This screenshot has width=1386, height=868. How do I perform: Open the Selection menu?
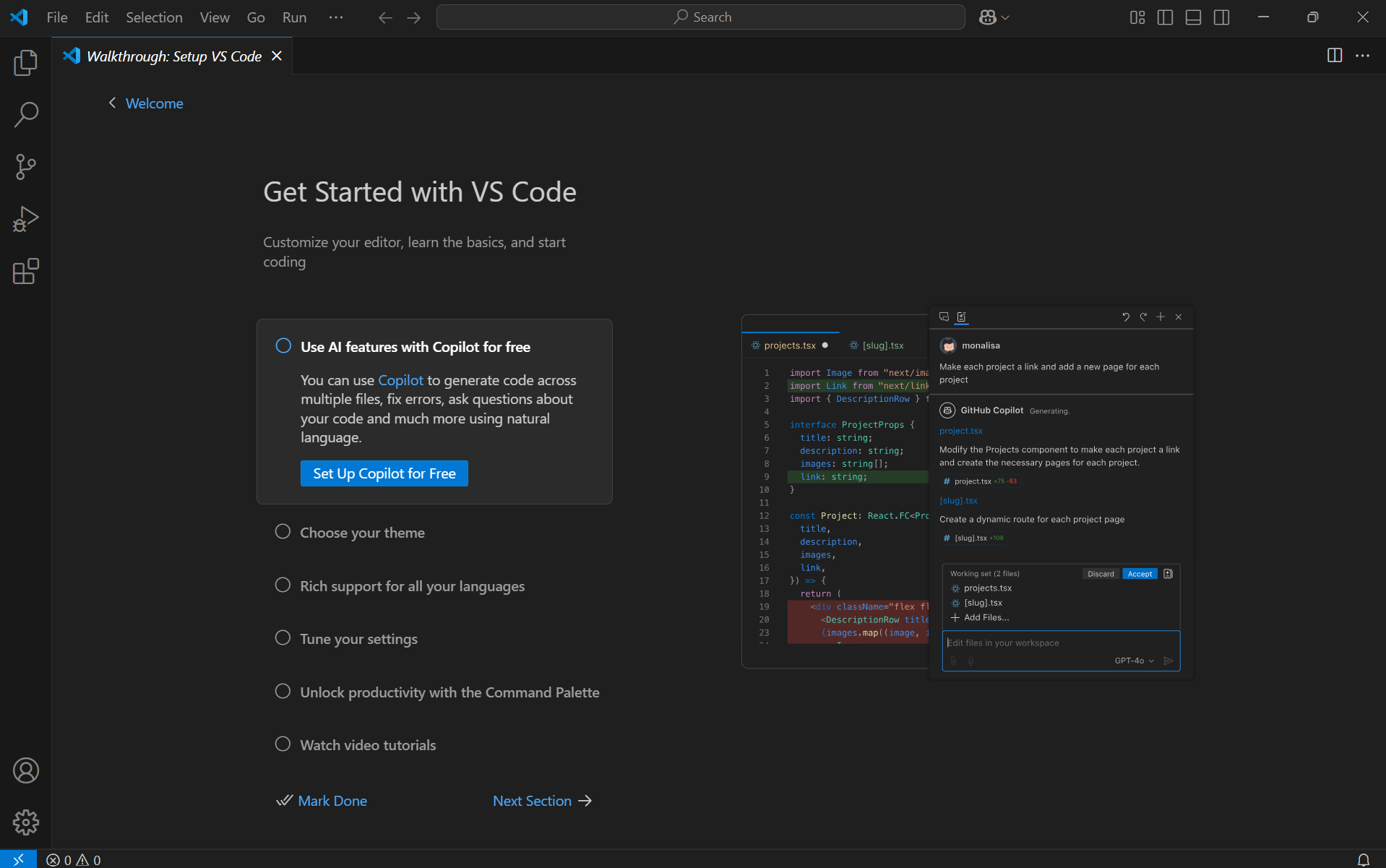pos(153,17)
